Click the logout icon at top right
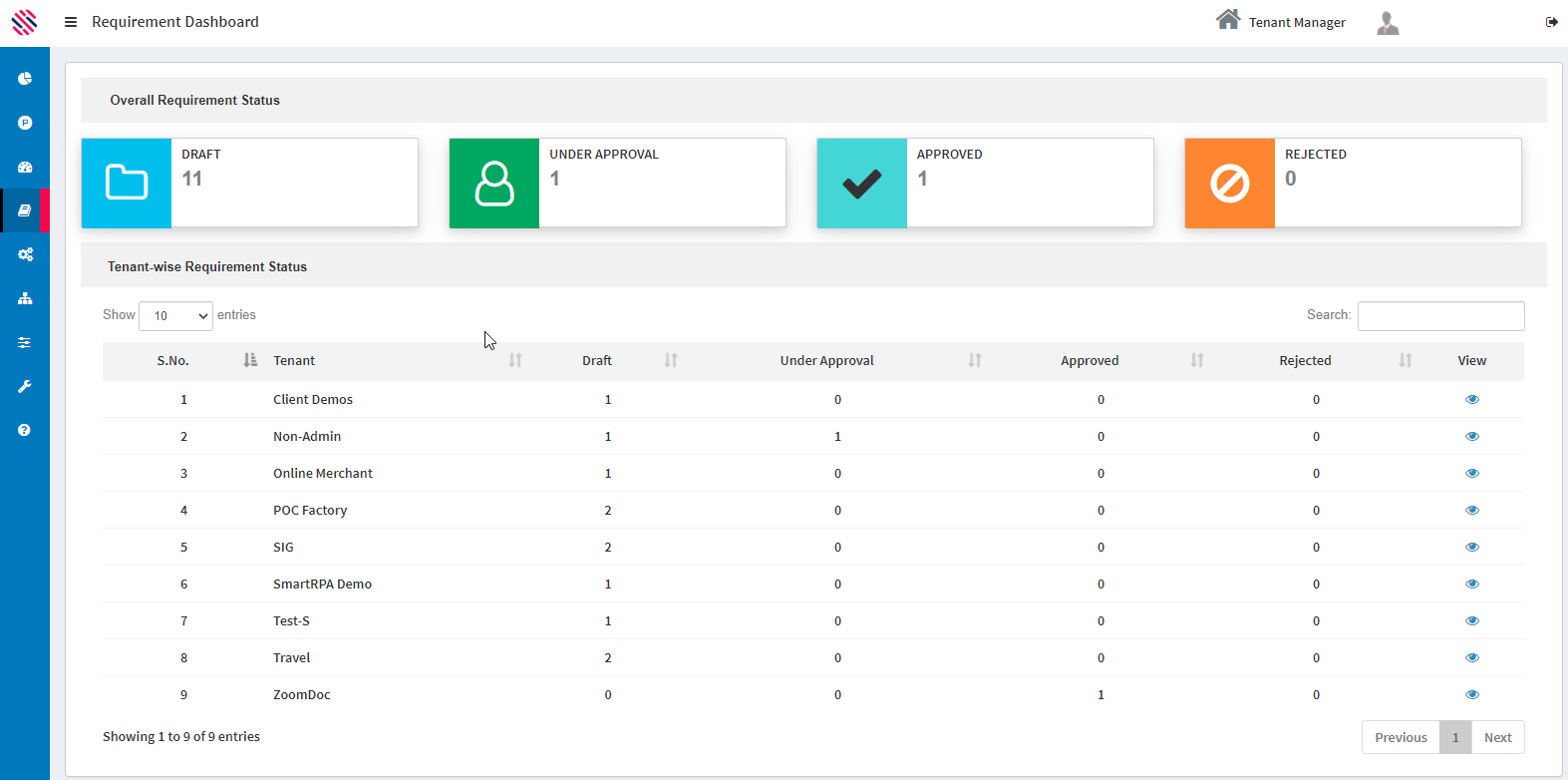Viewport: 1568px width, 780px height. [x=1551, y=22]
